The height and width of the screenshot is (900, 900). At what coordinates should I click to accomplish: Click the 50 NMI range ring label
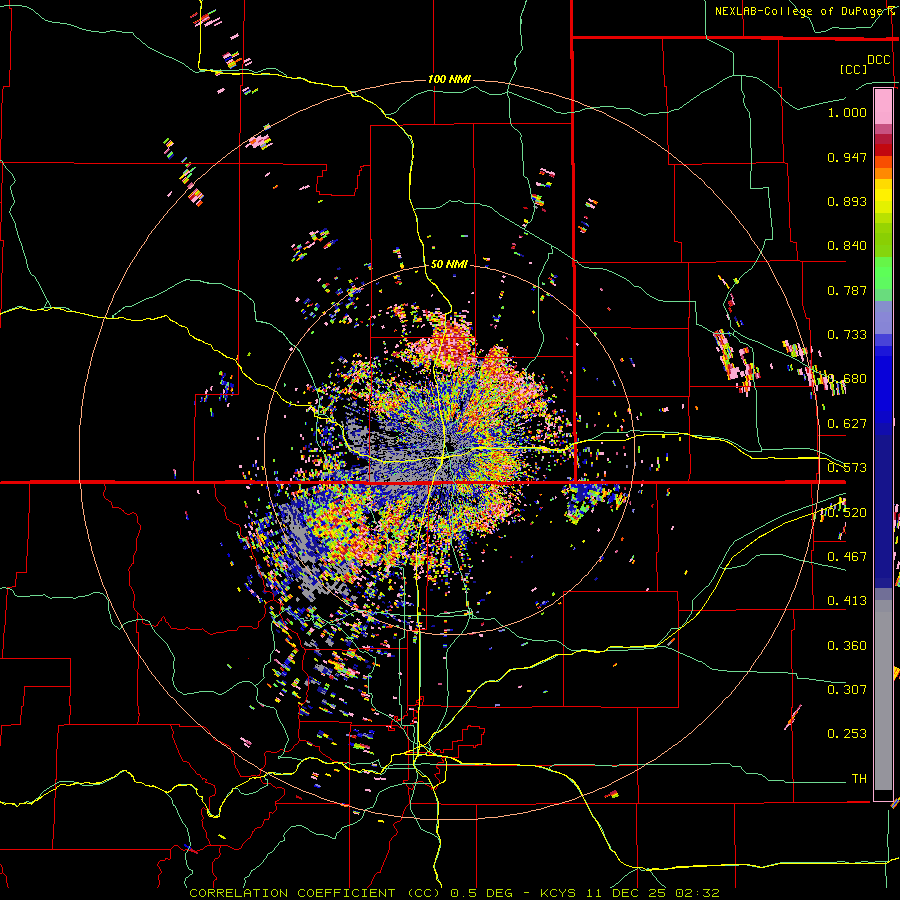(x=449, y=265)
